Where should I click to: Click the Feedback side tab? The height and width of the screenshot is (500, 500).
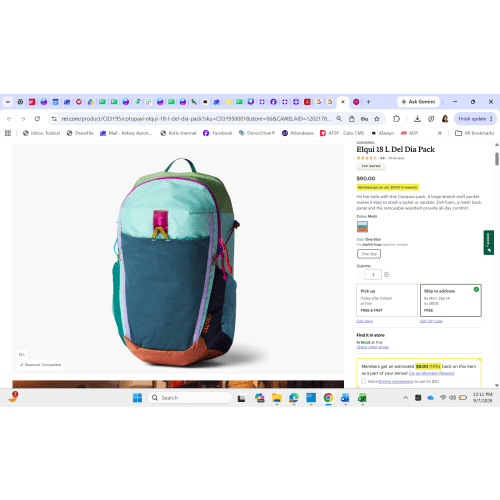click(489, 242)
